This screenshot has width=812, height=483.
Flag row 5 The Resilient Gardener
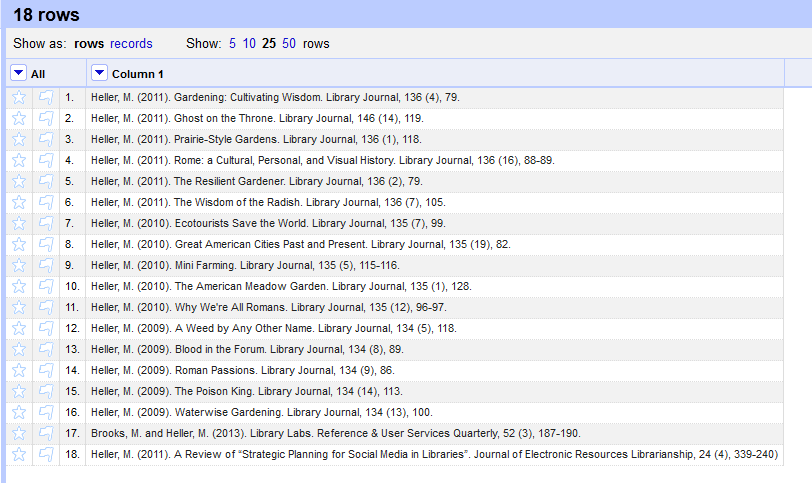click(46, 181)
